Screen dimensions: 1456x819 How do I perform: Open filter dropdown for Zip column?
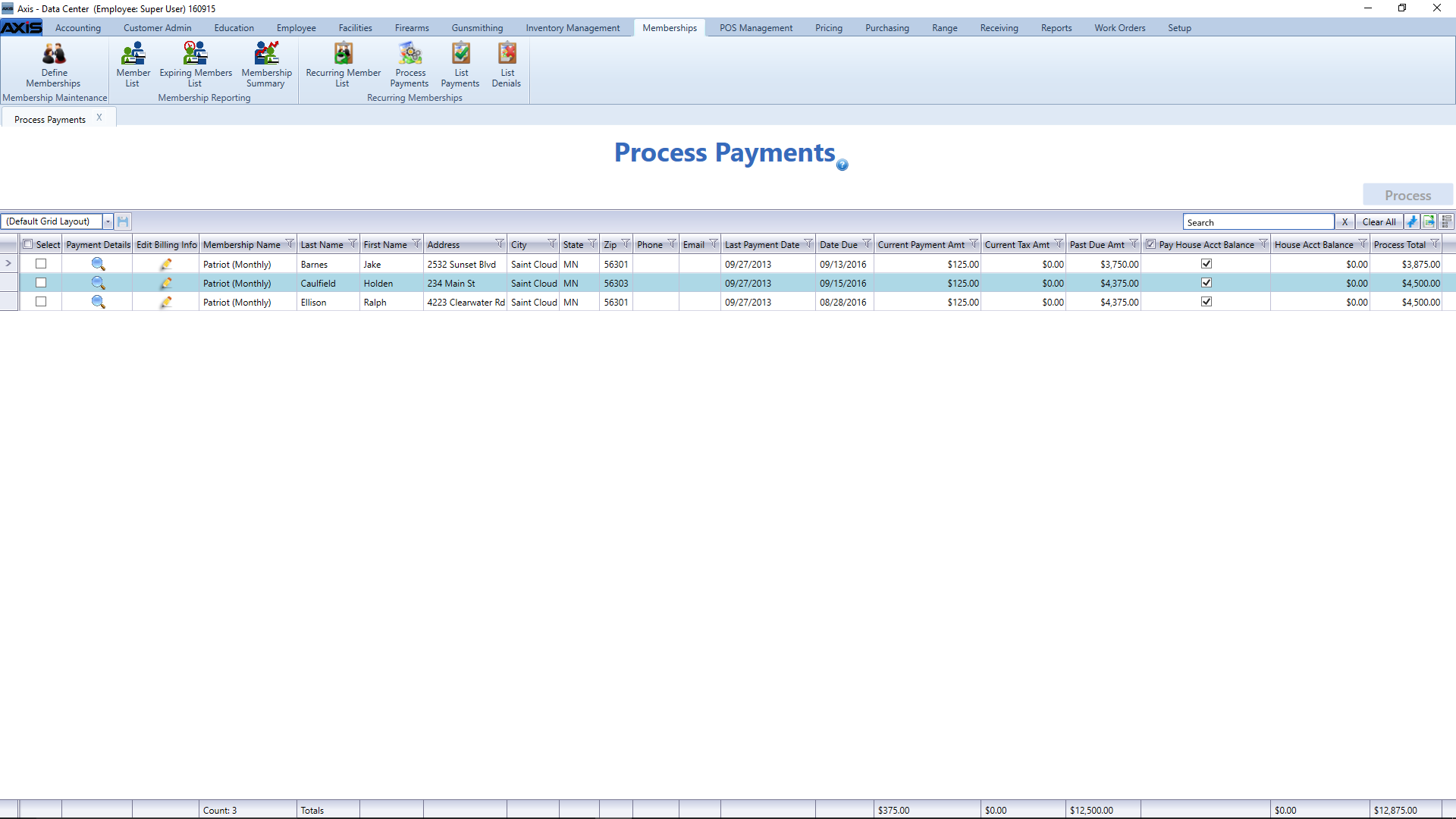click(626, 244)
